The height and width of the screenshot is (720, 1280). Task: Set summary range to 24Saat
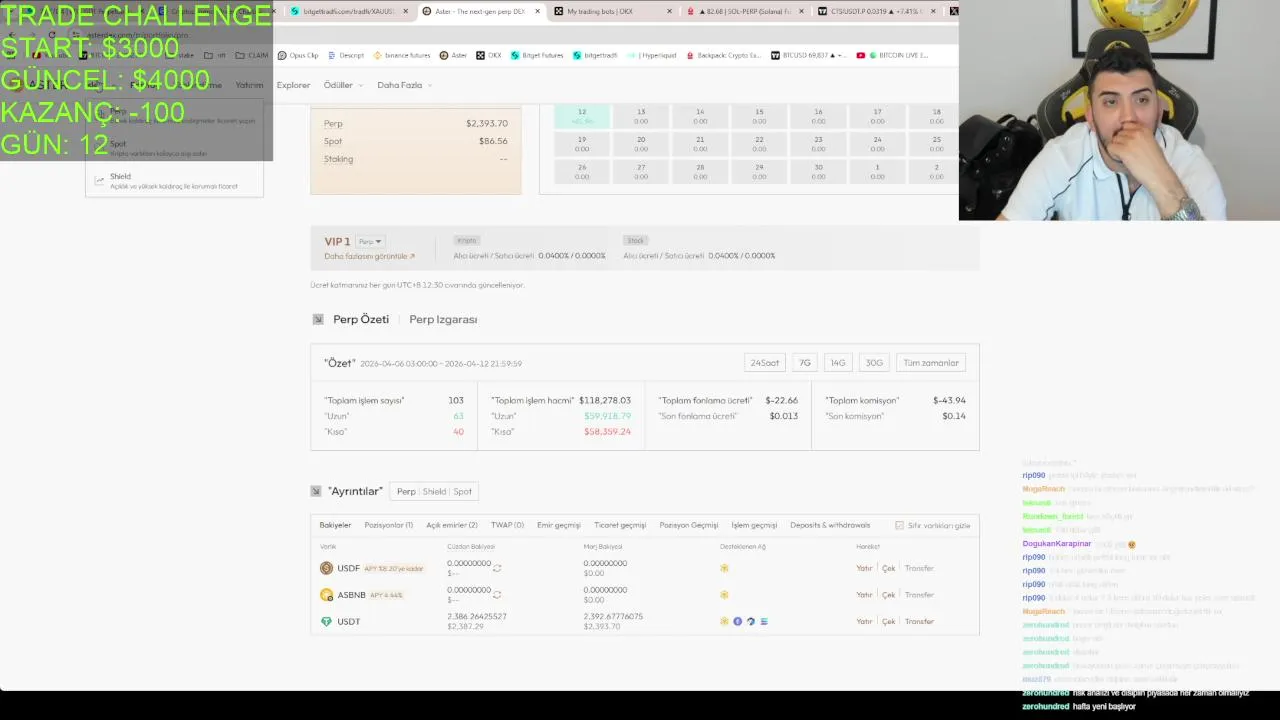pyautogui.click(x=764, y=363)
